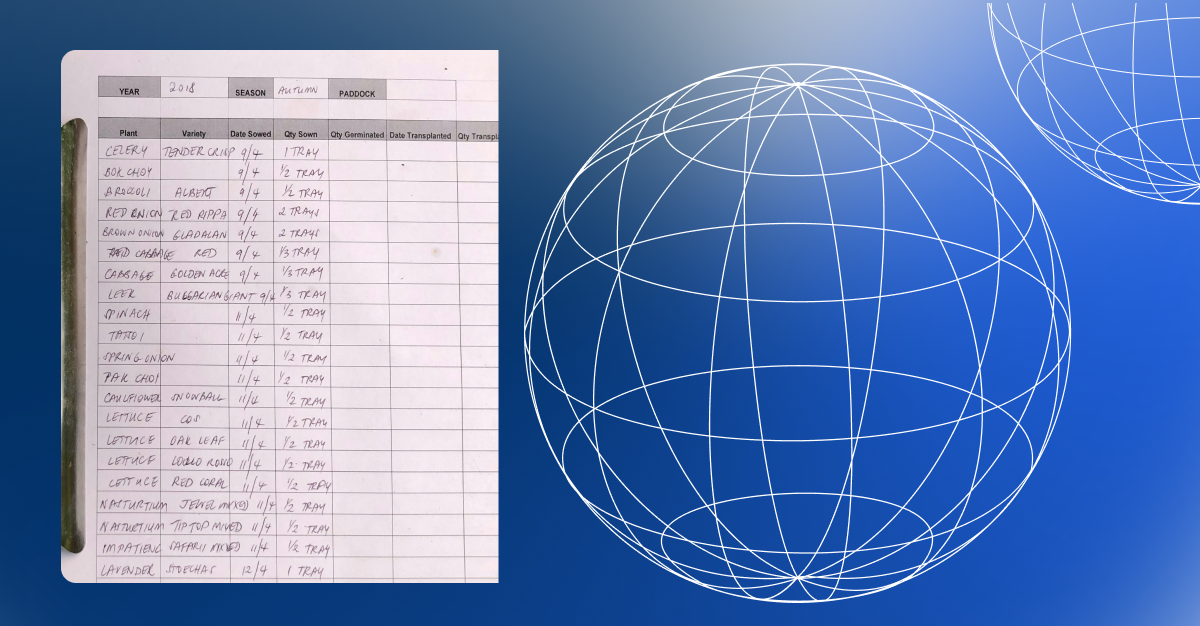Click the Date Sowed column header
Image resolution: width=1200 pixels, height=626 pixels.
(250, 133)
